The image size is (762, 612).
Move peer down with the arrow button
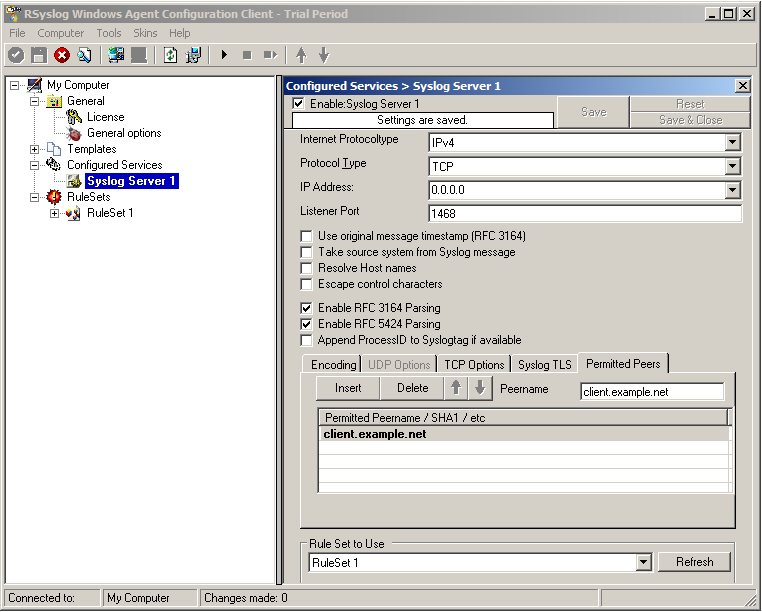click(480, 387)
